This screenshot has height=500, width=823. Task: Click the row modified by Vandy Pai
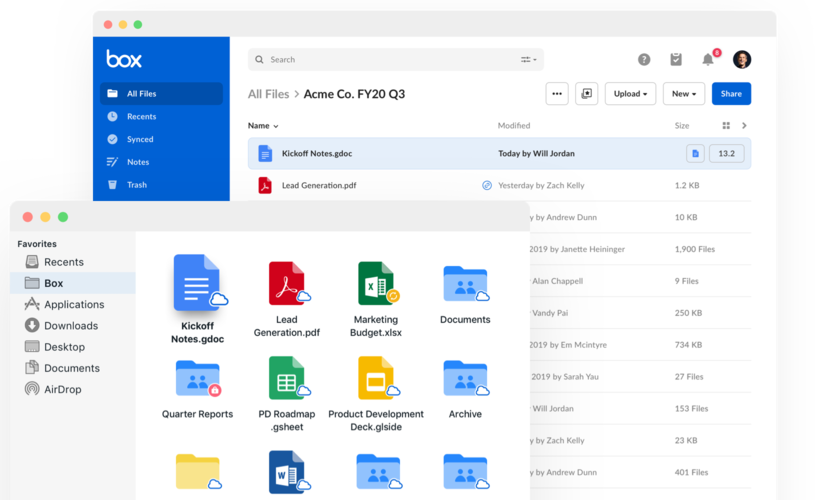(x=640, y=313)
